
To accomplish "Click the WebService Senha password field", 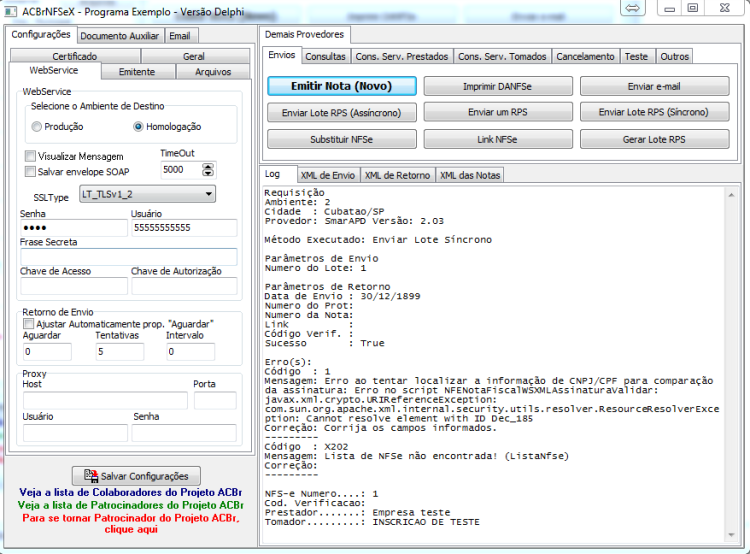I will [x=74, y=228].
